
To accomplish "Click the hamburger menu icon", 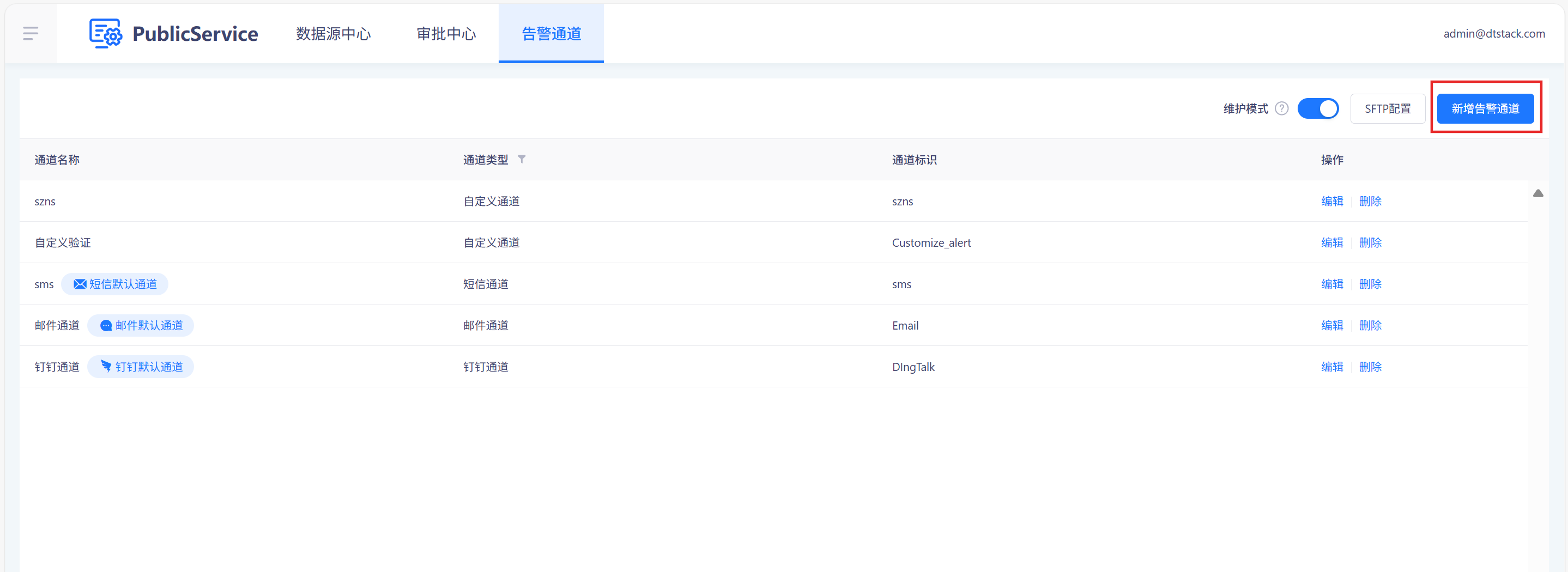I will [31, 33].
